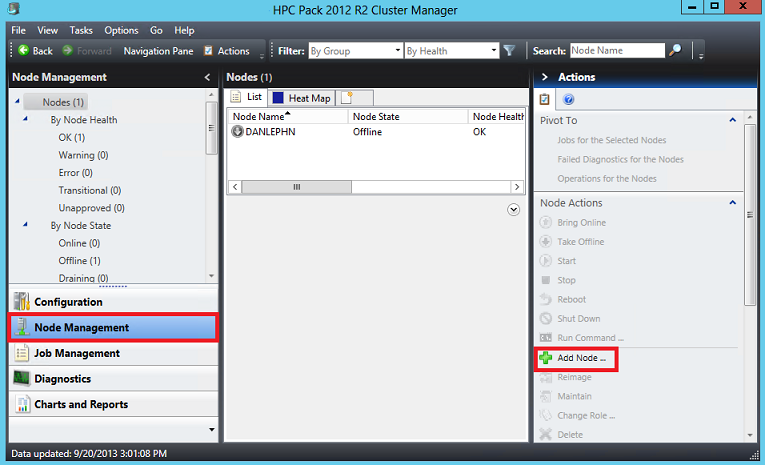Select the Transitional (0) tree item
765x465 pixels.
(90, 190)
